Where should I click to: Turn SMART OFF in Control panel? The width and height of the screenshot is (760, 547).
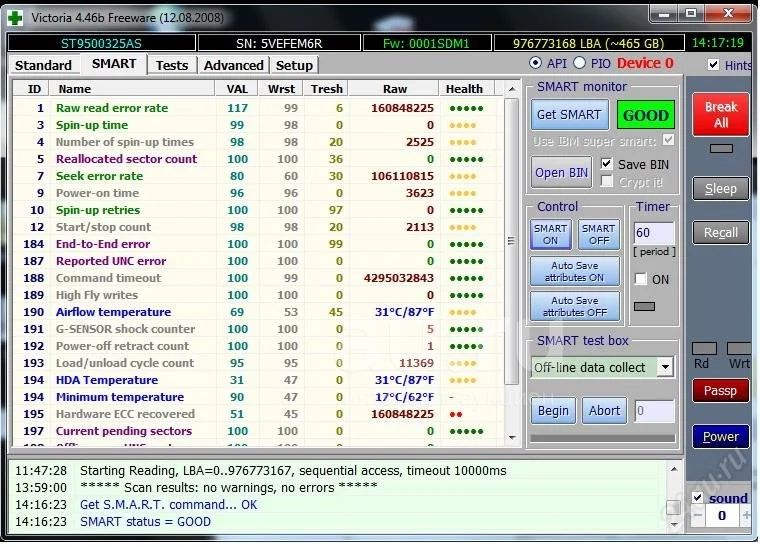(x=598, y=235)
